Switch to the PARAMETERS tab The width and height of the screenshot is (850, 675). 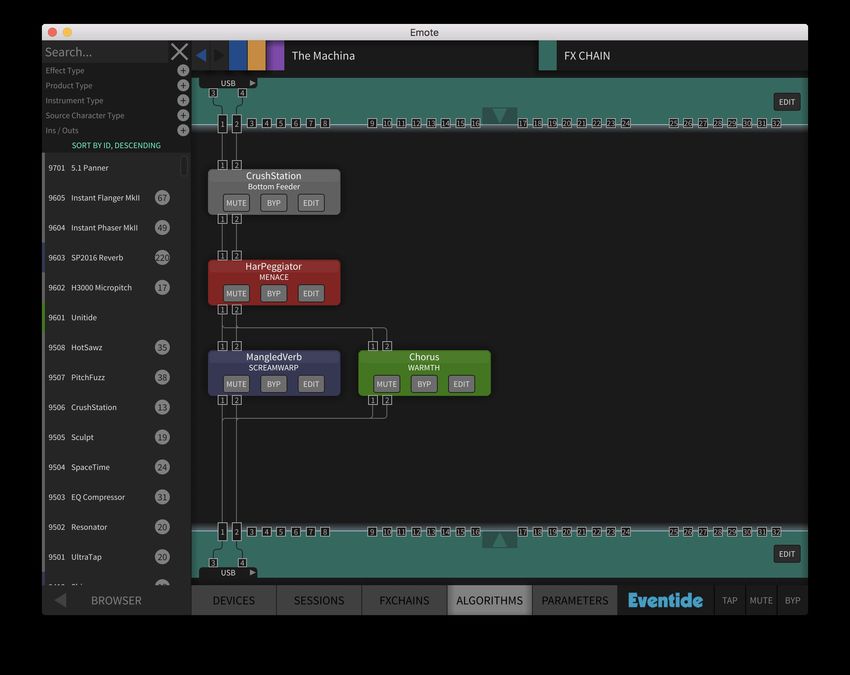[575, 600]
